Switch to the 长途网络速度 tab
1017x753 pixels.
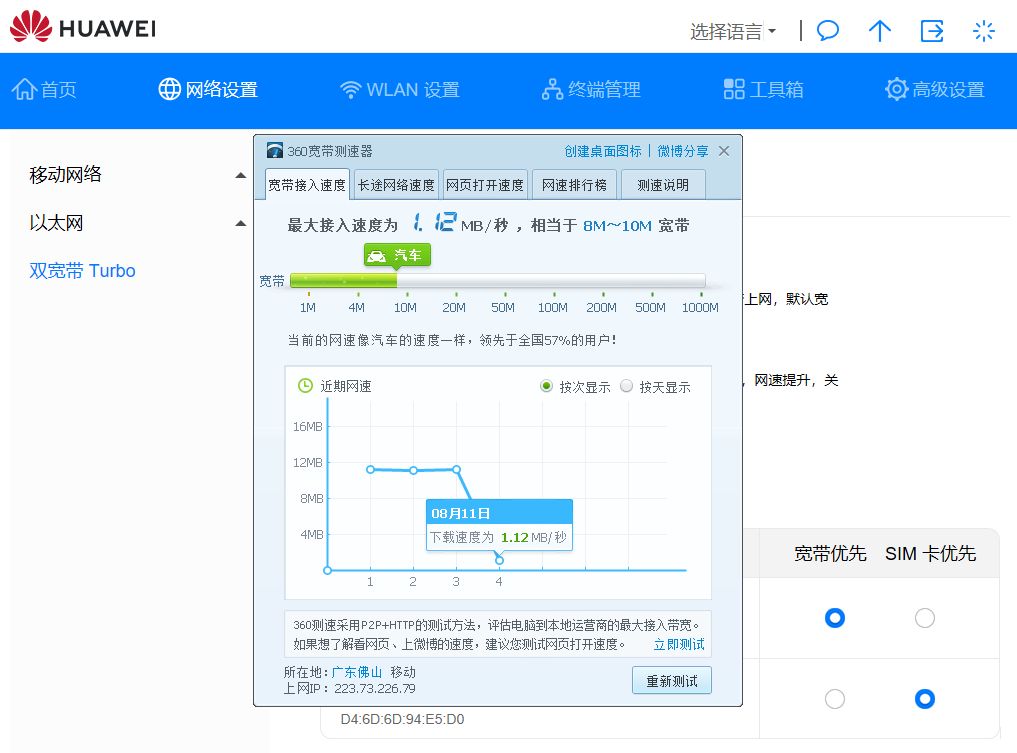click(x=396, y=185)
